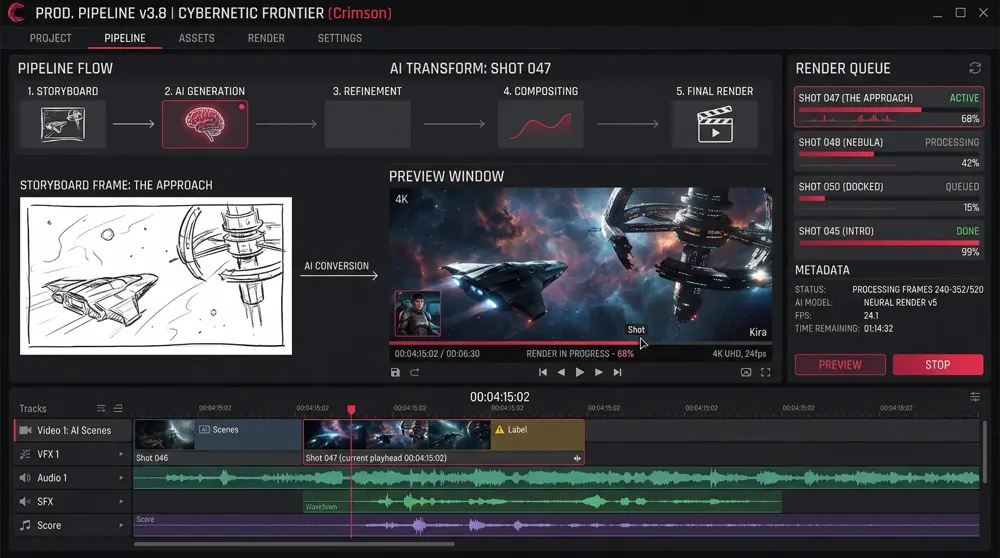The image size is (1000, 558).
Task: Mute the SFX speaker icon
Action: [x=25, y=501]
